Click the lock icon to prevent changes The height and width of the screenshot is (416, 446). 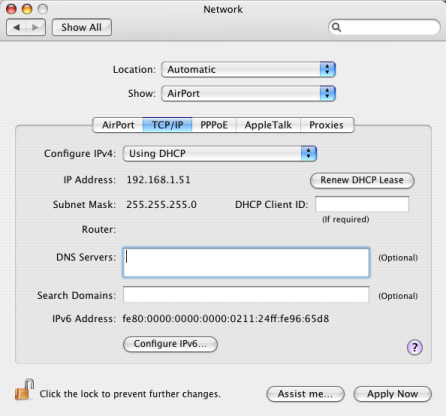click(x=24, y=389)
